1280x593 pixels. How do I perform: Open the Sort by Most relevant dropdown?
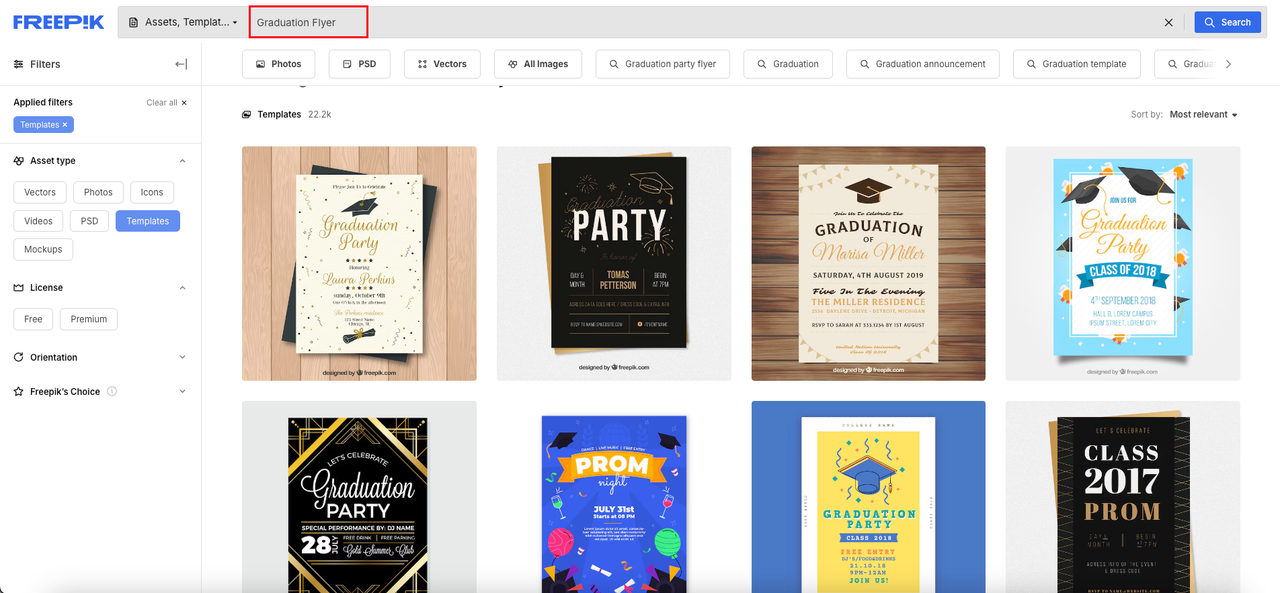pos(1203,115)
